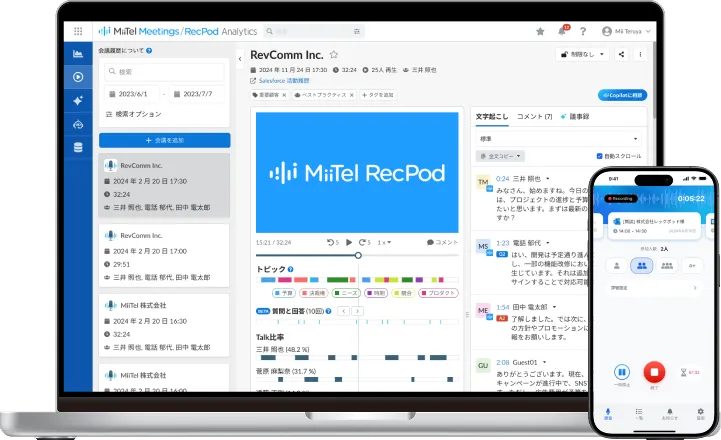721x440 pixels.
Task: Select the play-circle recordings icon in sidebar
Action: pyautogui.click(x=78, y=77)
